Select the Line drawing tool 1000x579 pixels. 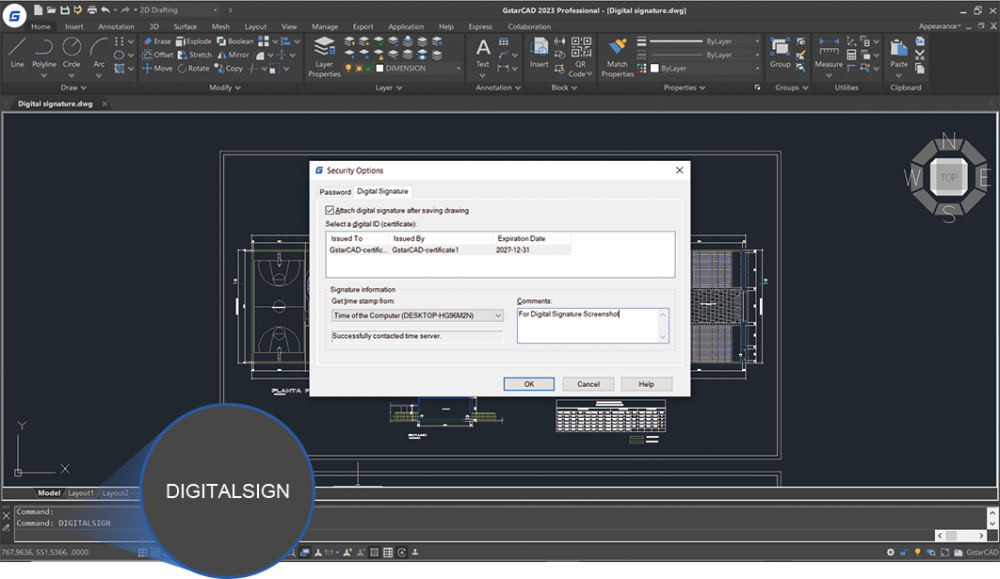(17, 52)
